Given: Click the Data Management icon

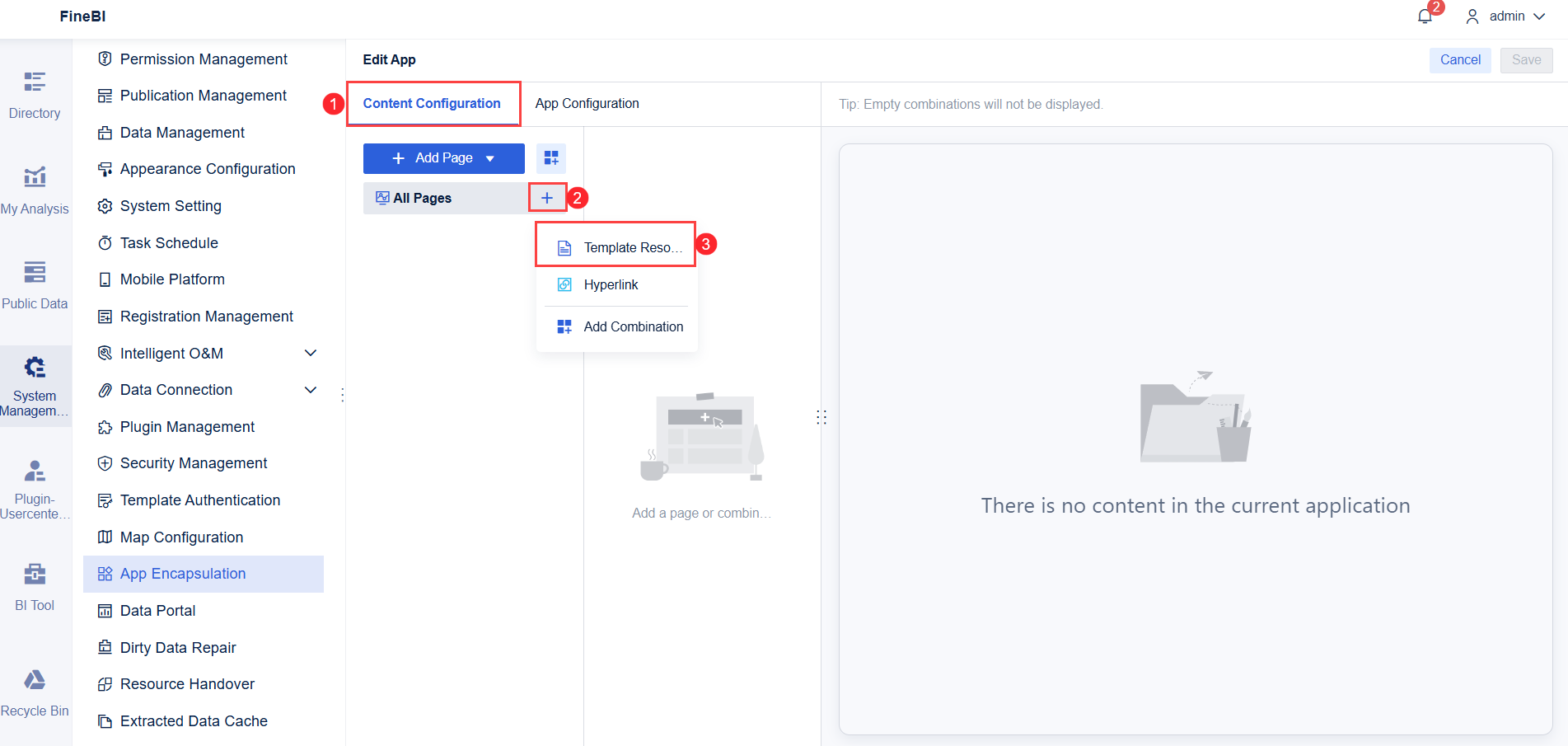Looking at the screenshot, I should click(x=105, y=133).
